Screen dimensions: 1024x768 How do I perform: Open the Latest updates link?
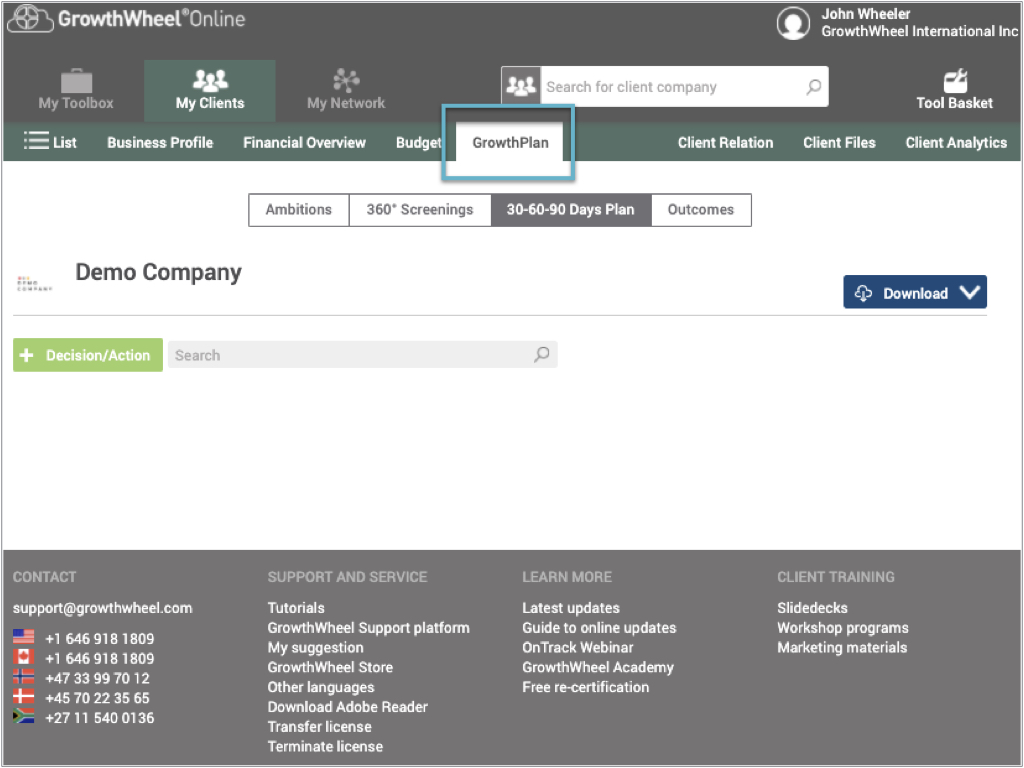571,608
